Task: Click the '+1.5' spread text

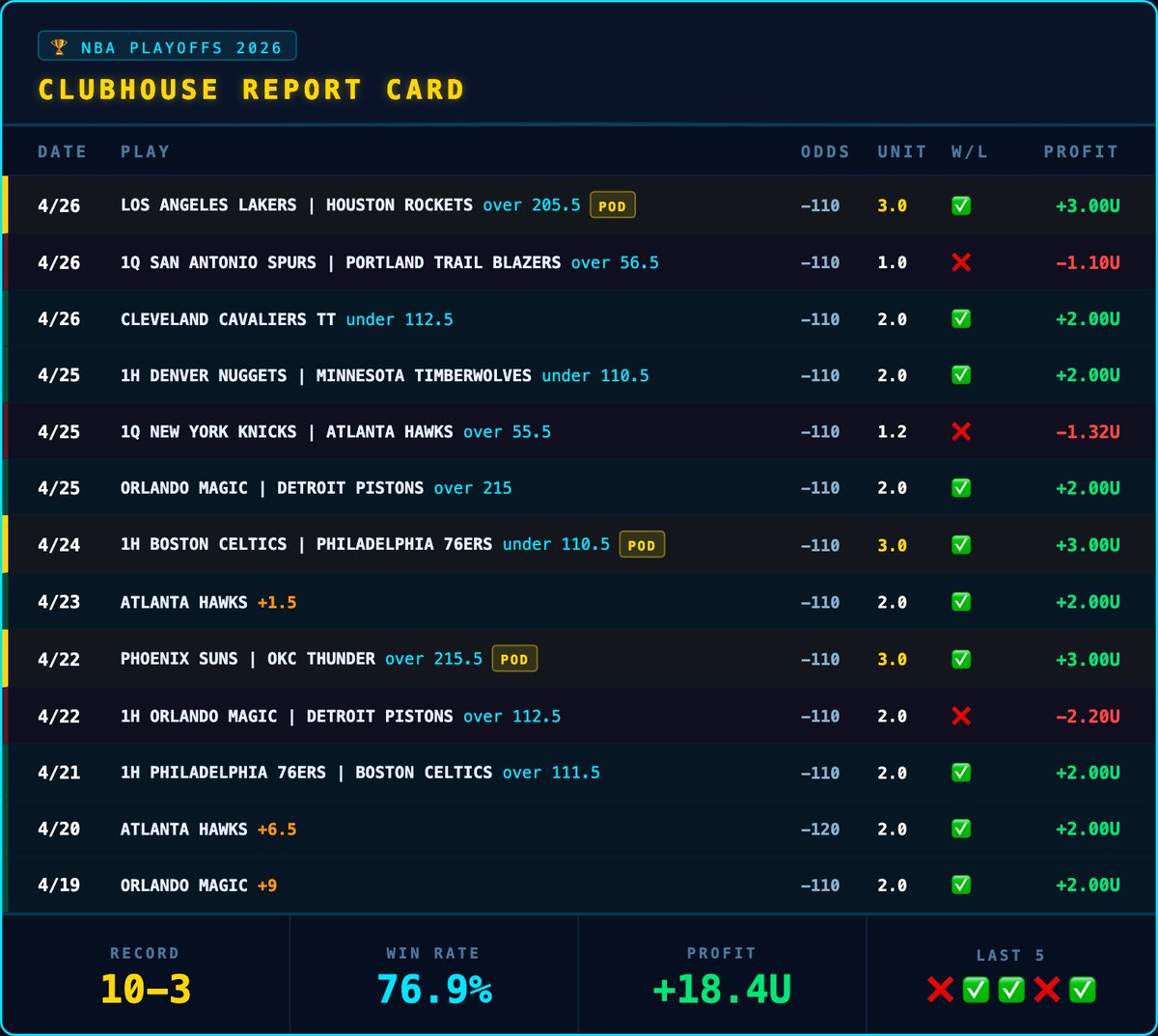Action: (277, 602)
